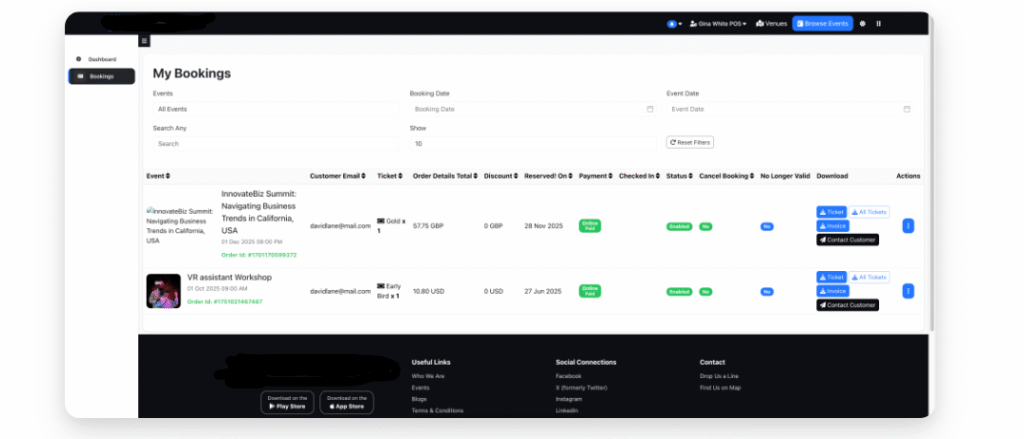
Task: Click the pause icon in top bar
Action: pyautogui.click(x=879, y=23)
